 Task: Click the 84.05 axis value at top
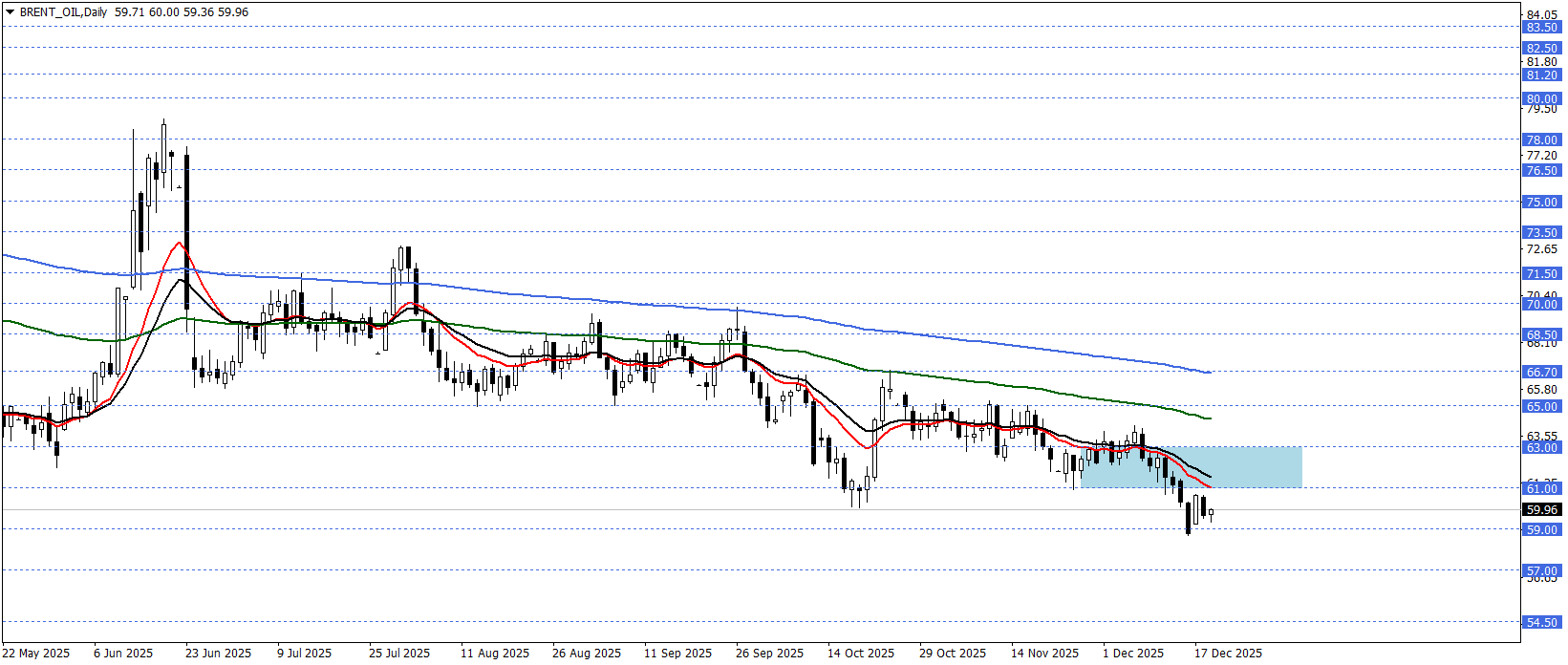(x=1543, y=14)
